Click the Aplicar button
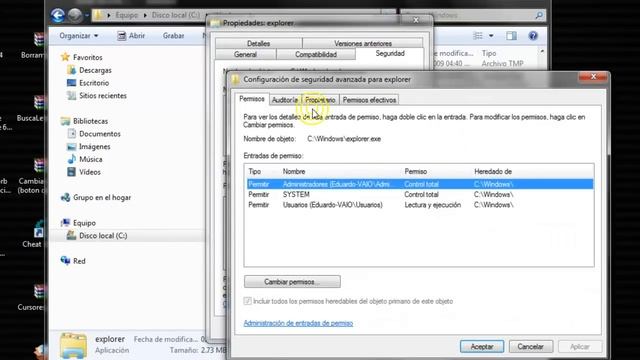The width and height of the screenshot is (640, 360). (580, 347)
